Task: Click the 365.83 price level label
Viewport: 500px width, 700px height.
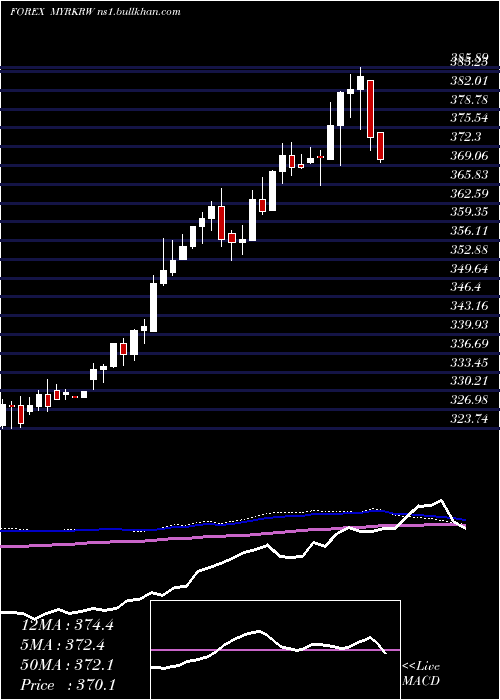Action: click(x=468, y=175)
